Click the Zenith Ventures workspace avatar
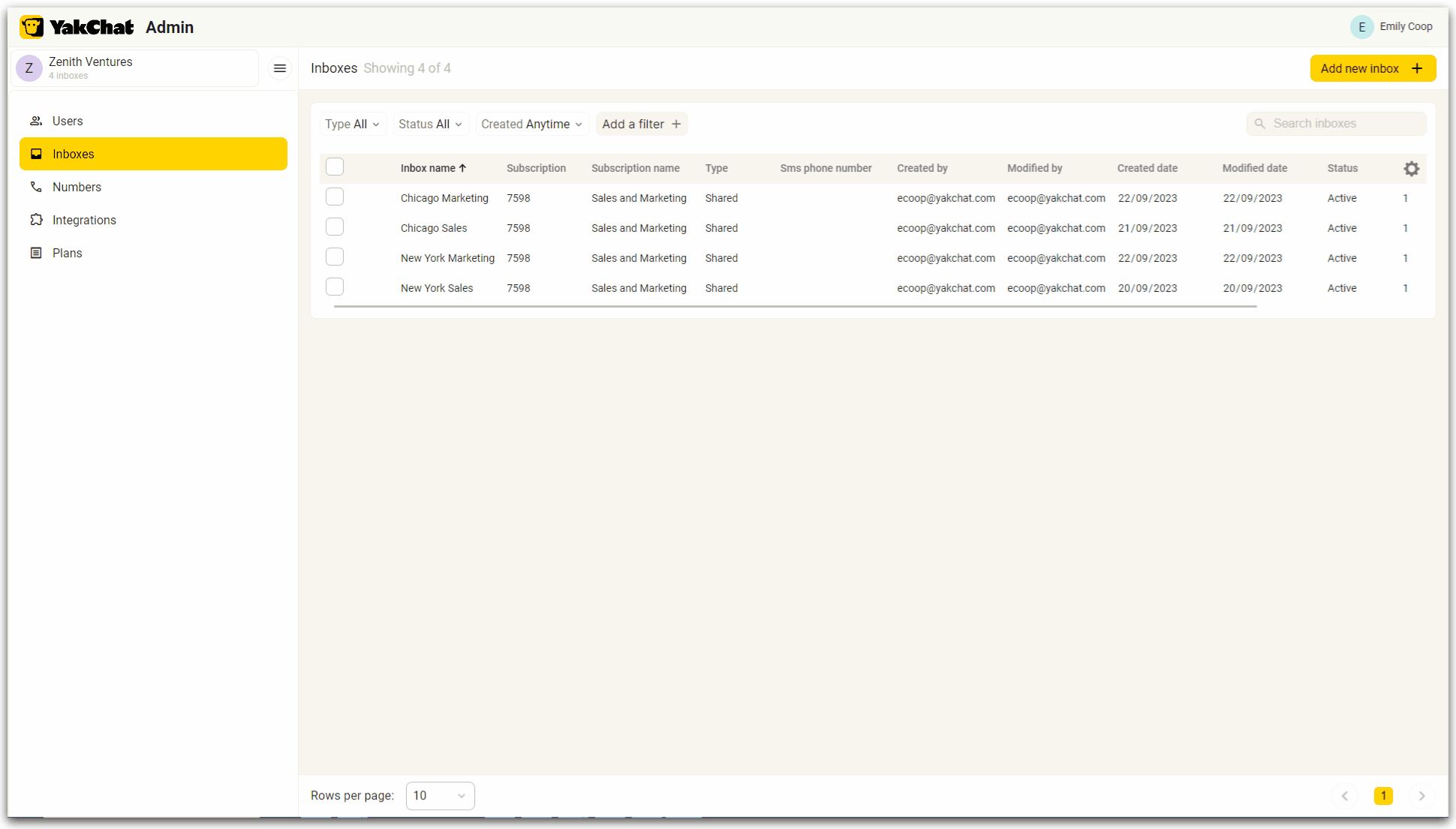The height and width of the screenshot is (829, 1456). pyautogui.click(x=29, y=68)
